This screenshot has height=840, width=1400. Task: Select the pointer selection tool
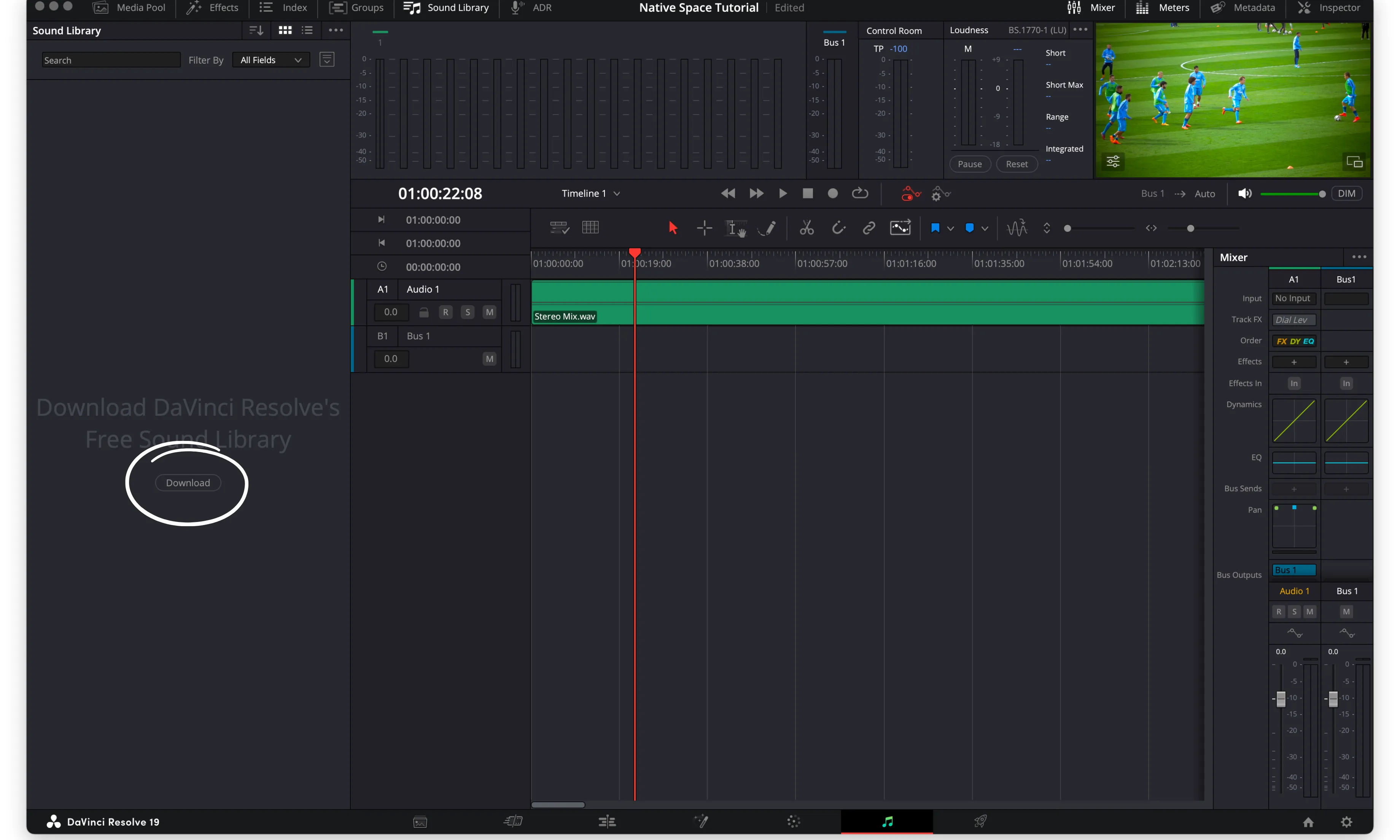click(x=672, y=228)
